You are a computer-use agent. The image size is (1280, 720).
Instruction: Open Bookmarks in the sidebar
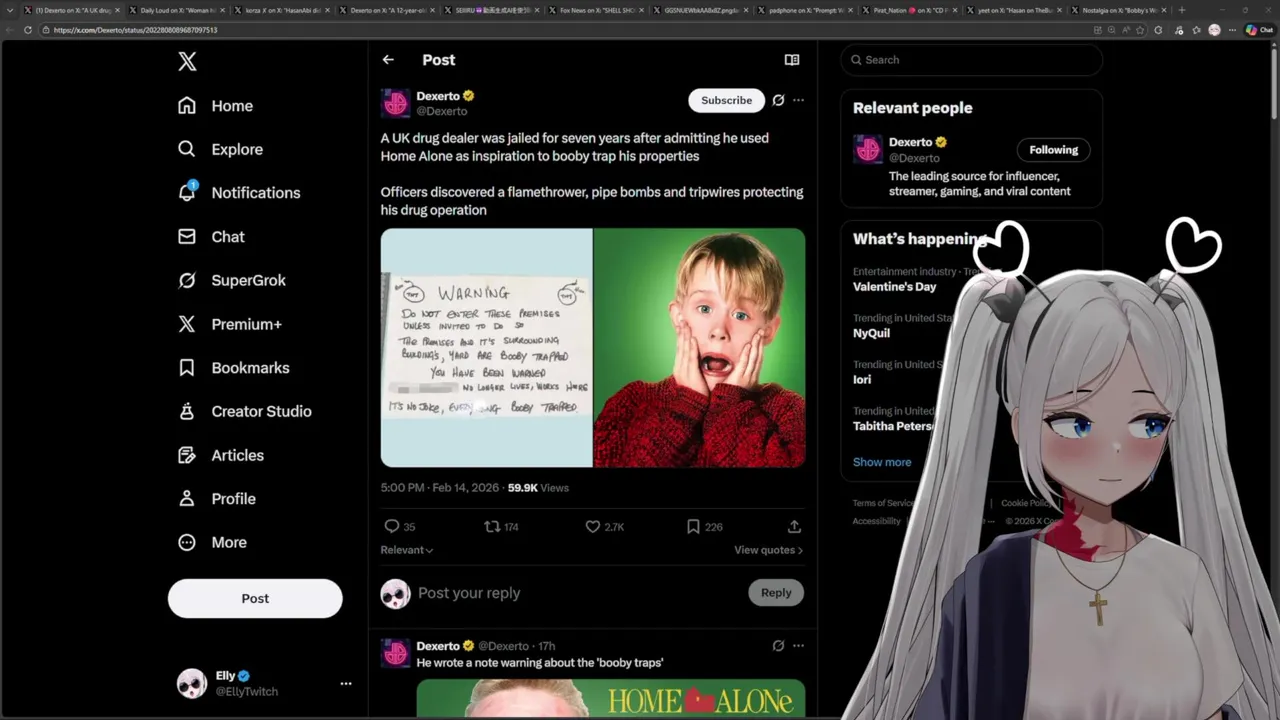point(233,368)
